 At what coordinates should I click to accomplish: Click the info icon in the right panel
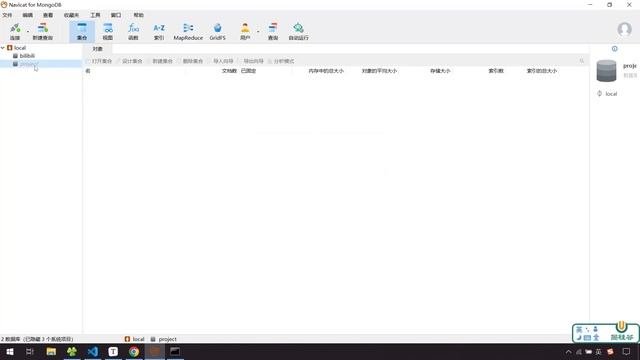click(x=614, y=49)
